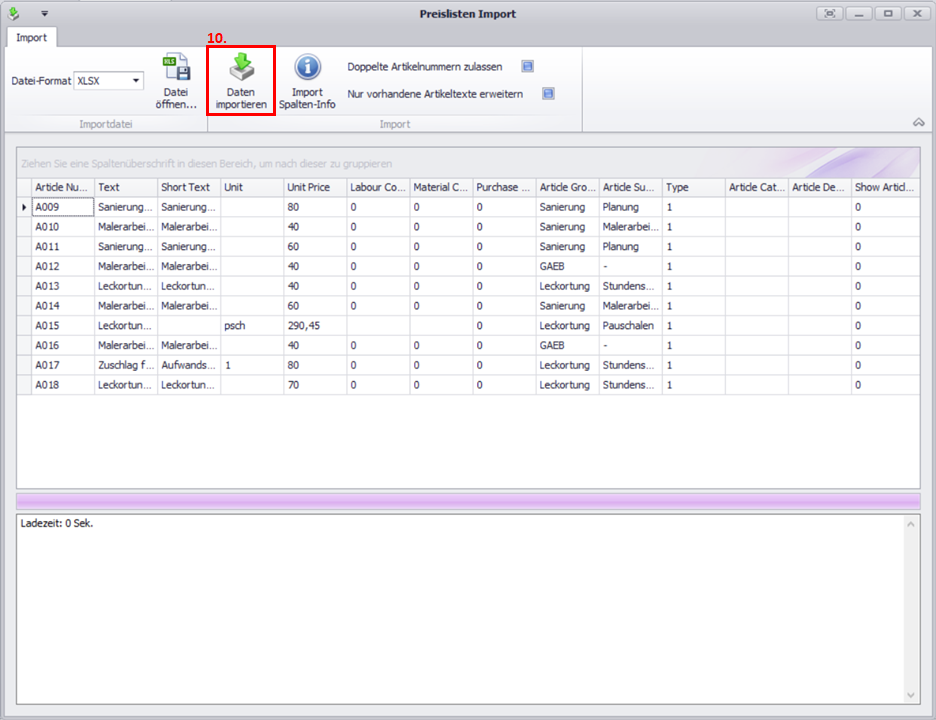Toggle Nur vorhandene Artikeltexte erweitern
This screenshot has height=720, width=936.
(548, 94)
